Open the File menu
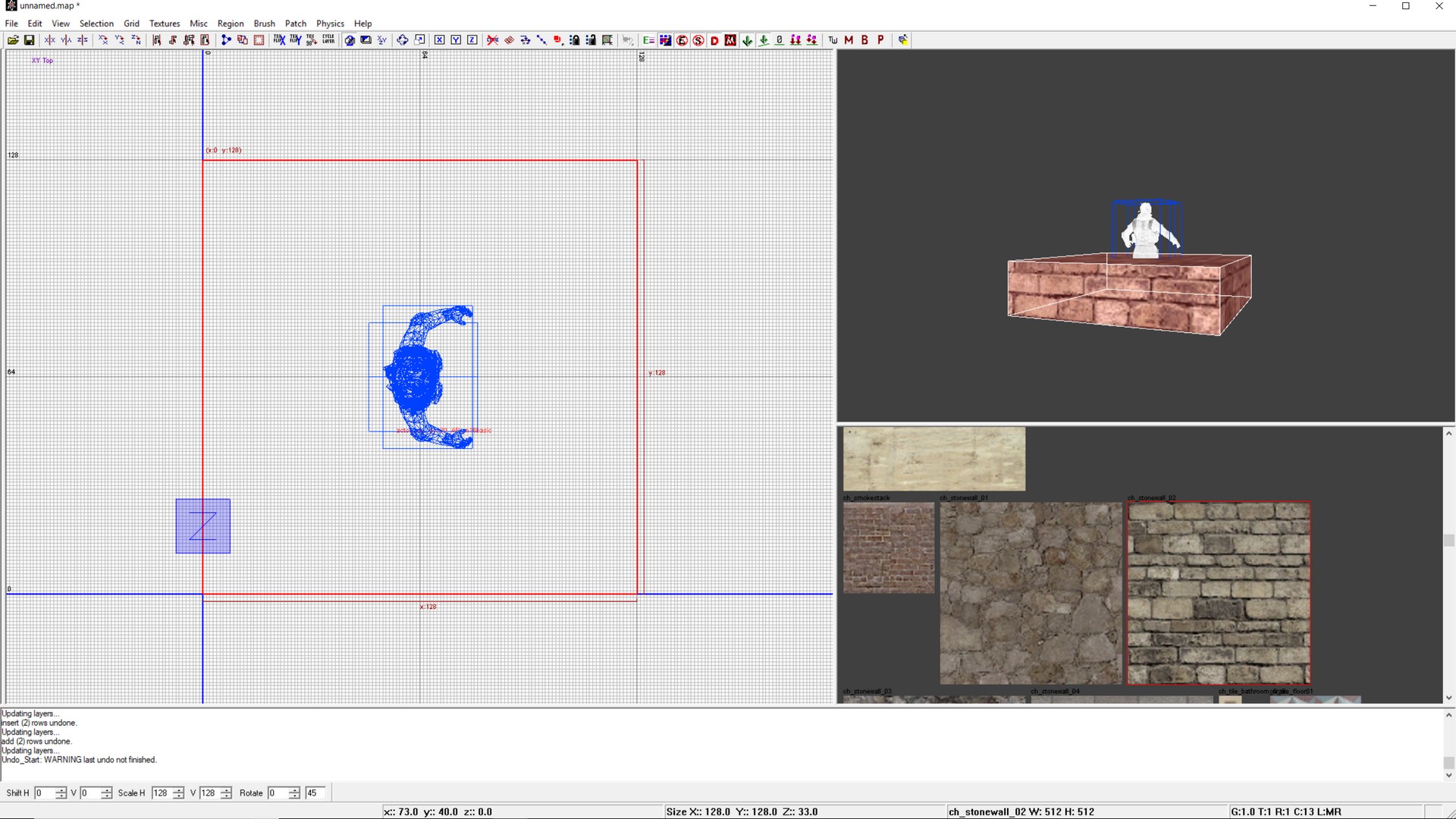The height and width of the screenshot is (819, 1456). 11,24
